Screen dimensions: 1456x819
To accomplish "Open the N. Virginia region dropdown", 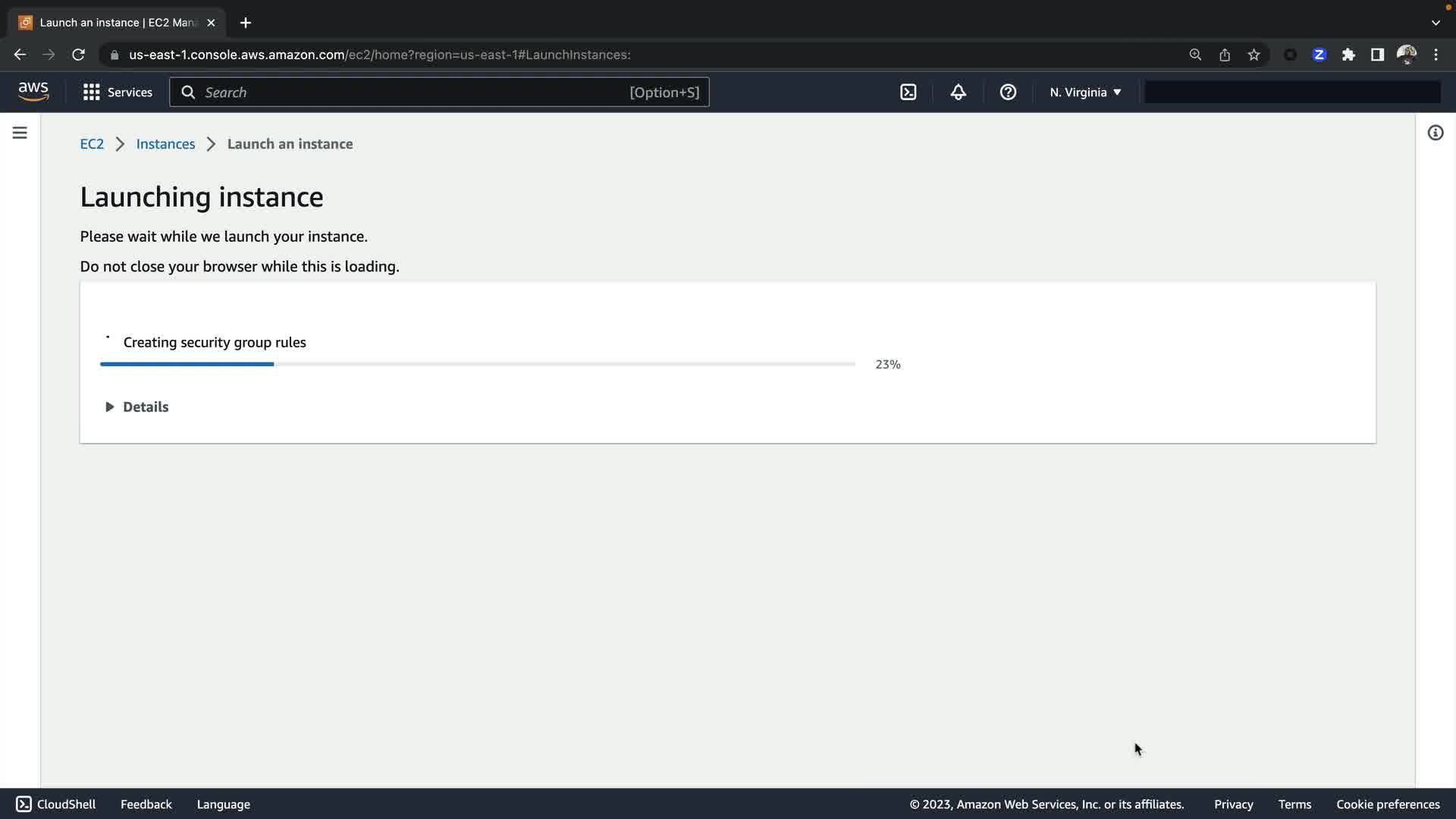I will coord(1084,93).
